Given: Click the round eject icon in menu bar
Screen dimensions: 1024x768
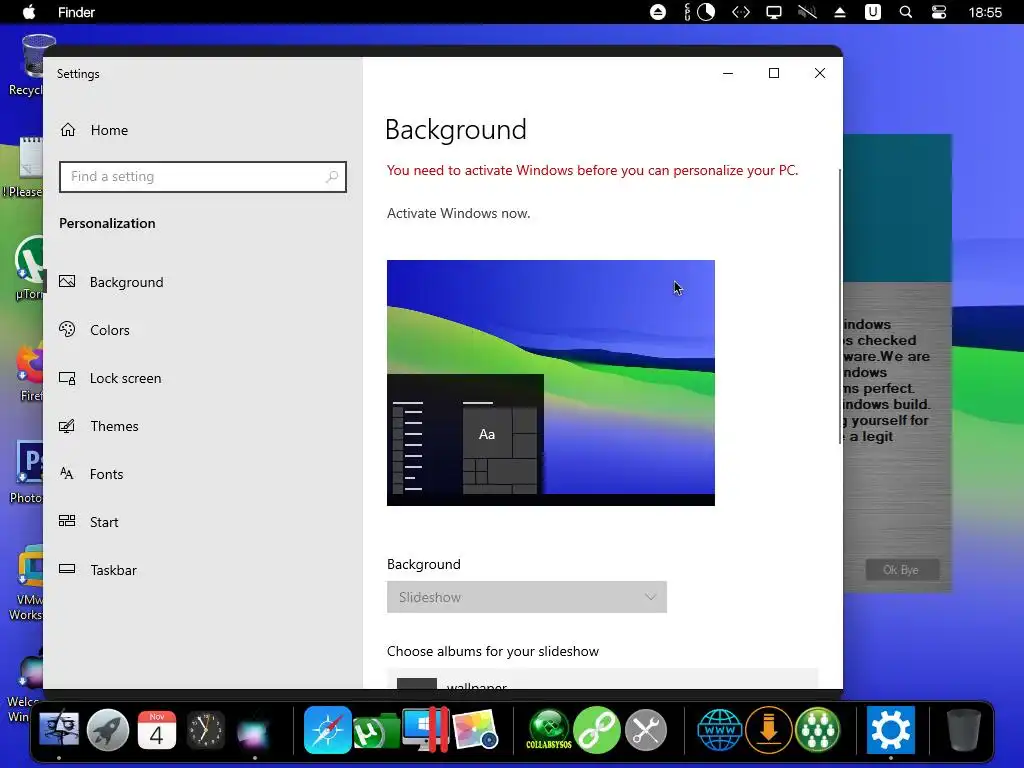Looking at the screenshot, I should point(658,12).
